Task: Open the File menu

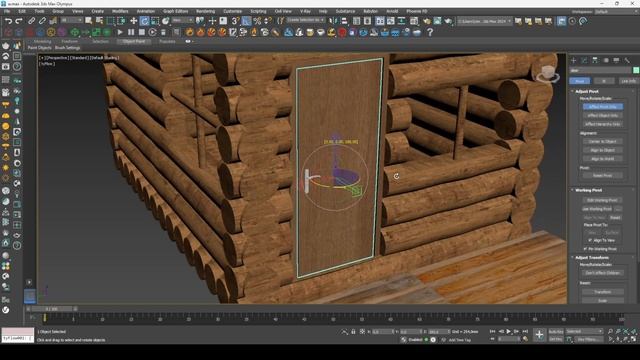Action: 7,11
